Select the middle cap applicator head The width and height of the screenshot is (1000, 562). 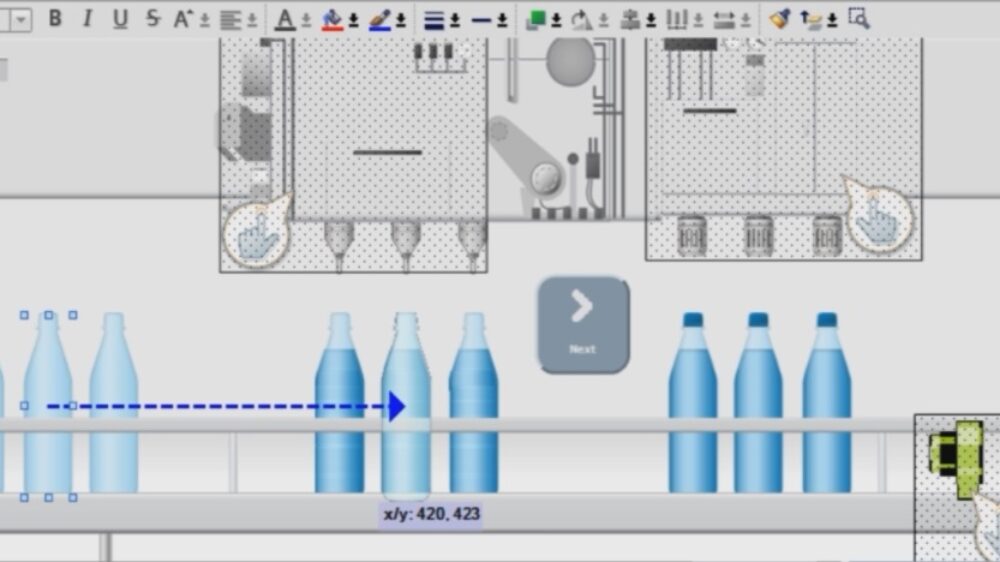(758, 235)
